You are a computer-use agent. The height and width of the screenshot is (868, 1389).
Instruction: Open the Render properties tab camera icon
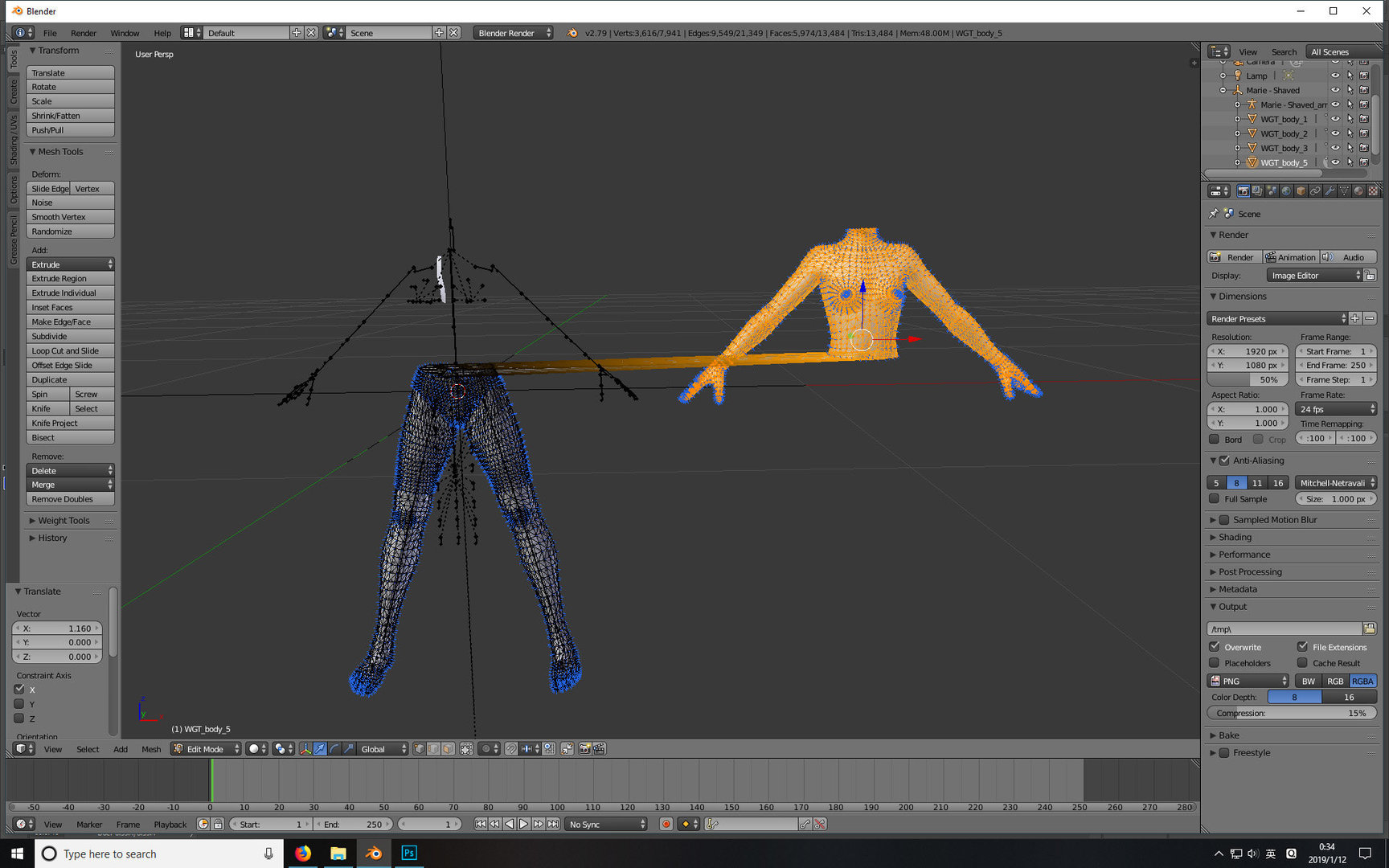[x=1244, y=191]
